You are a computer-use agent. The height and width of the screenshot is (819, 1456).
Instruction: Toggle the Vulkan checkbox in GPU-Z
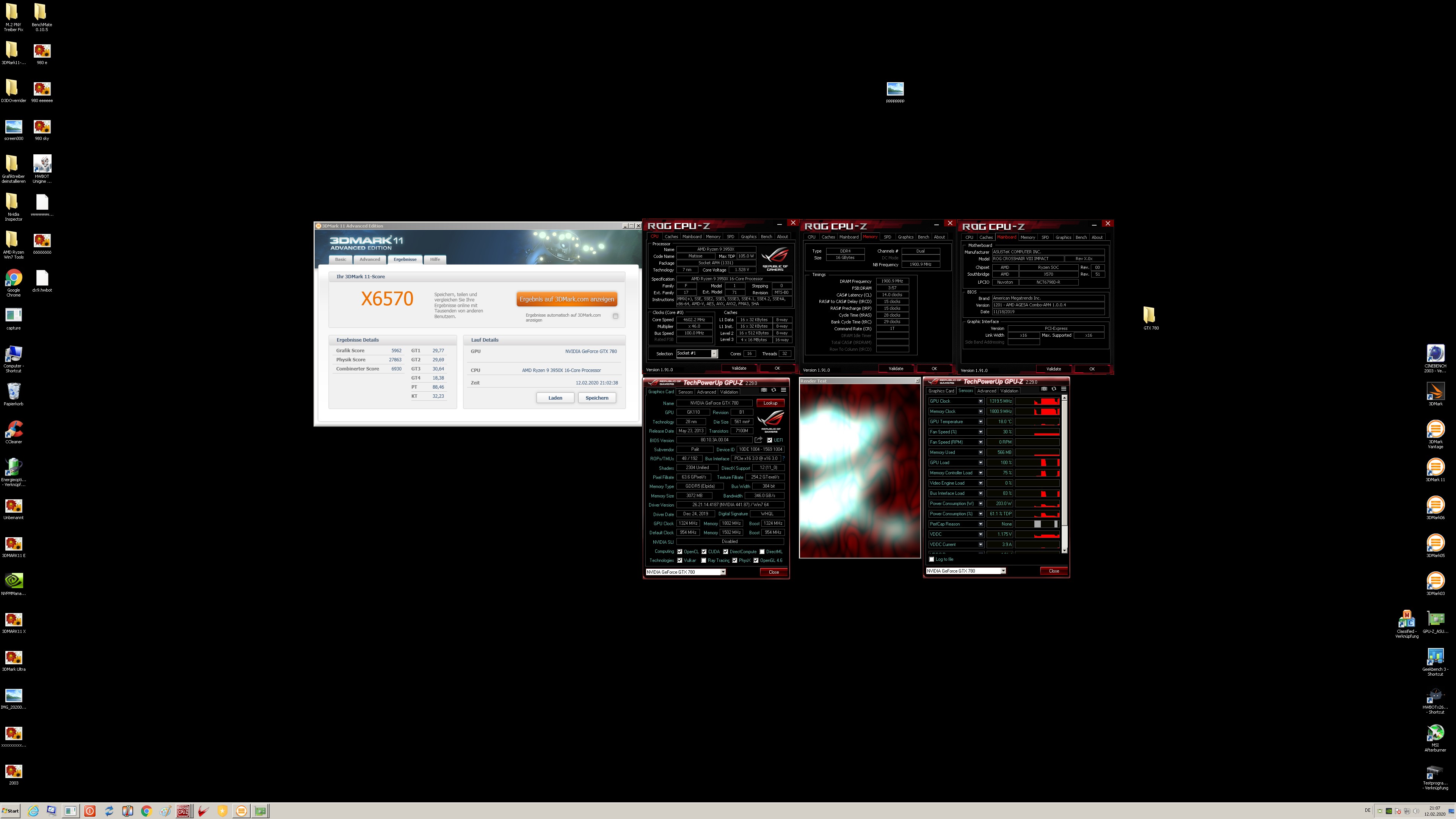pyautogui.click(x=679, y=561)
